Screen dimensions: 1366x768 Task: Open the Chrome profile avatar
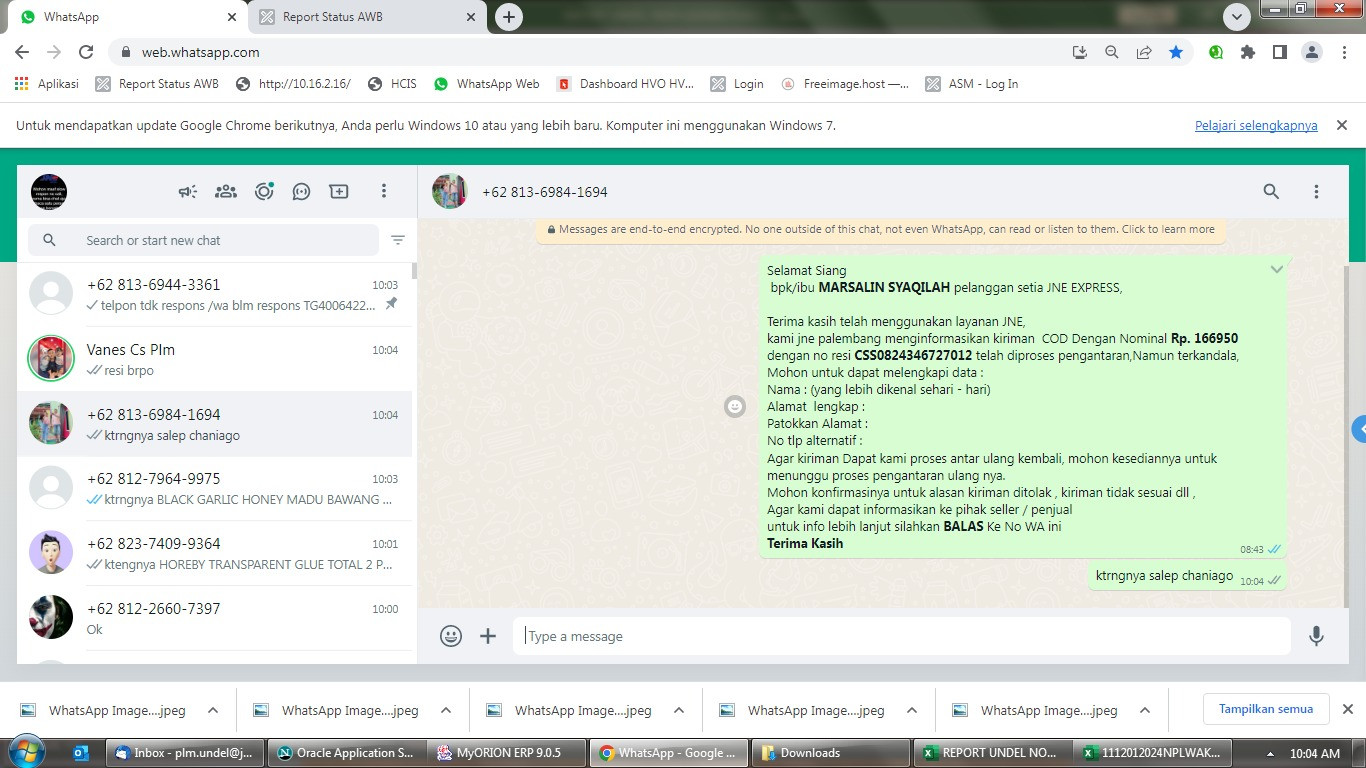click(x=1311, y=52)
